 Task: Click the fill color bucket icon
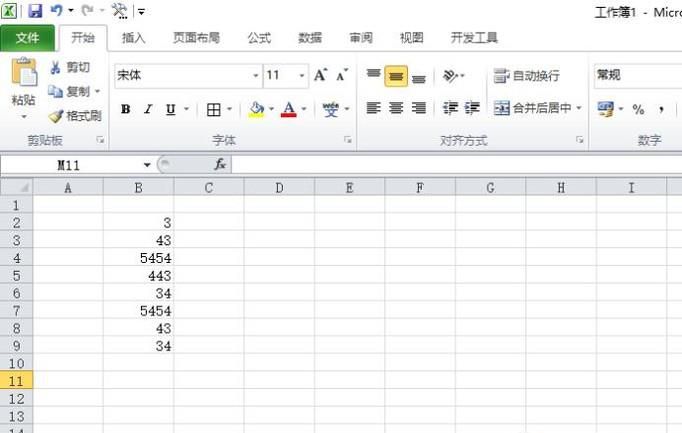(257, 109)
